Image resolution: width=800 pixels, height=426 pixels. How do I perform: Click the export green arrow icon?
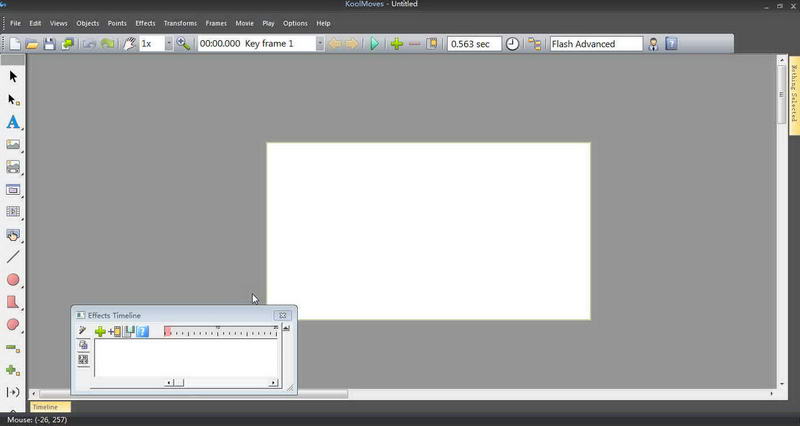67,44
